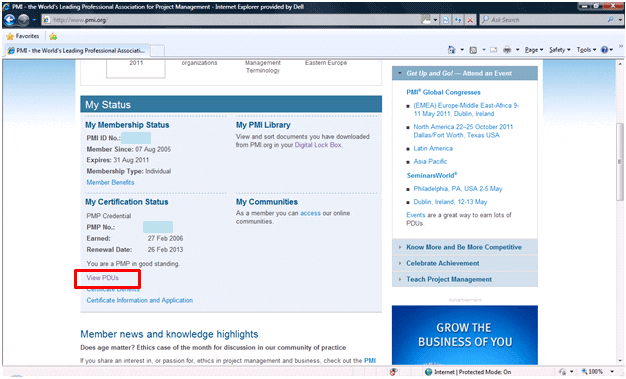626x379 pixels.
Task: Open North America Dallas/Fort Worth congress link
Action: [463, 131]
